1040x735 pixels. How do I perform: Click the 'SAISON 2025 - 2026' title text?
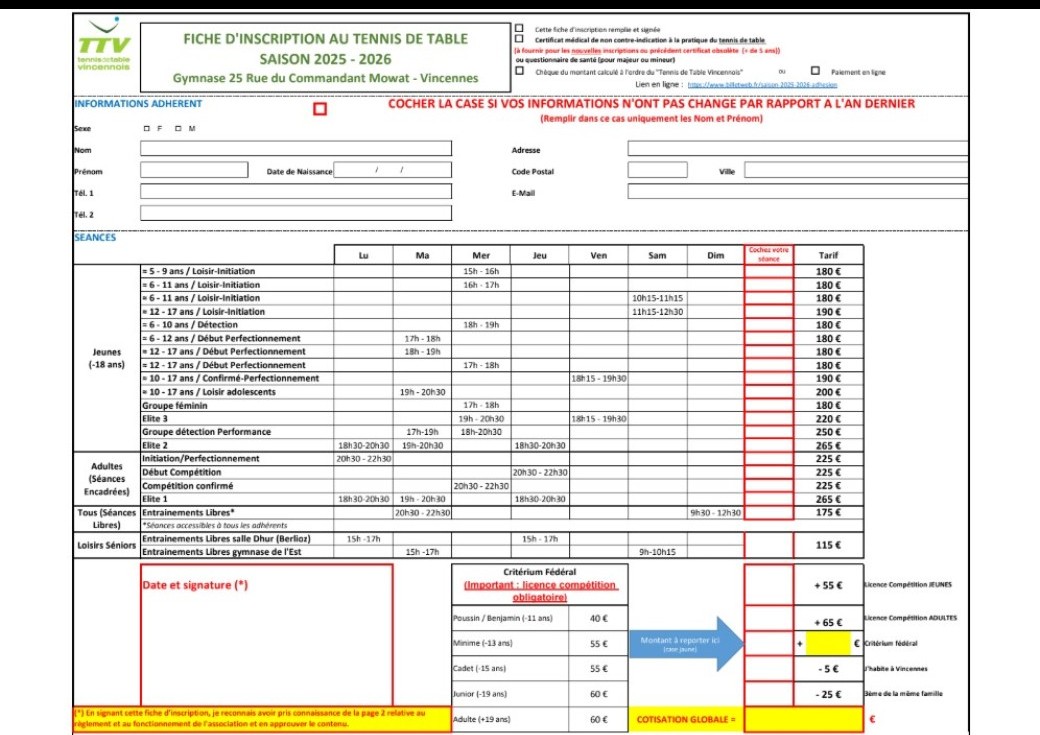[325, 59]
